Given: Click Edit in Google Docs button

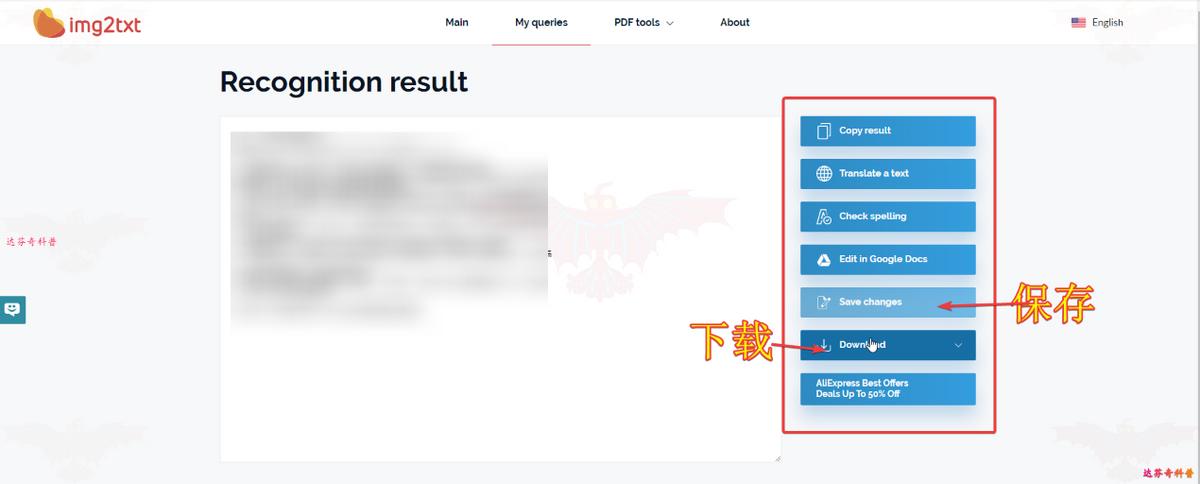Looking at the screenshot, I should (x=888, y=259).
